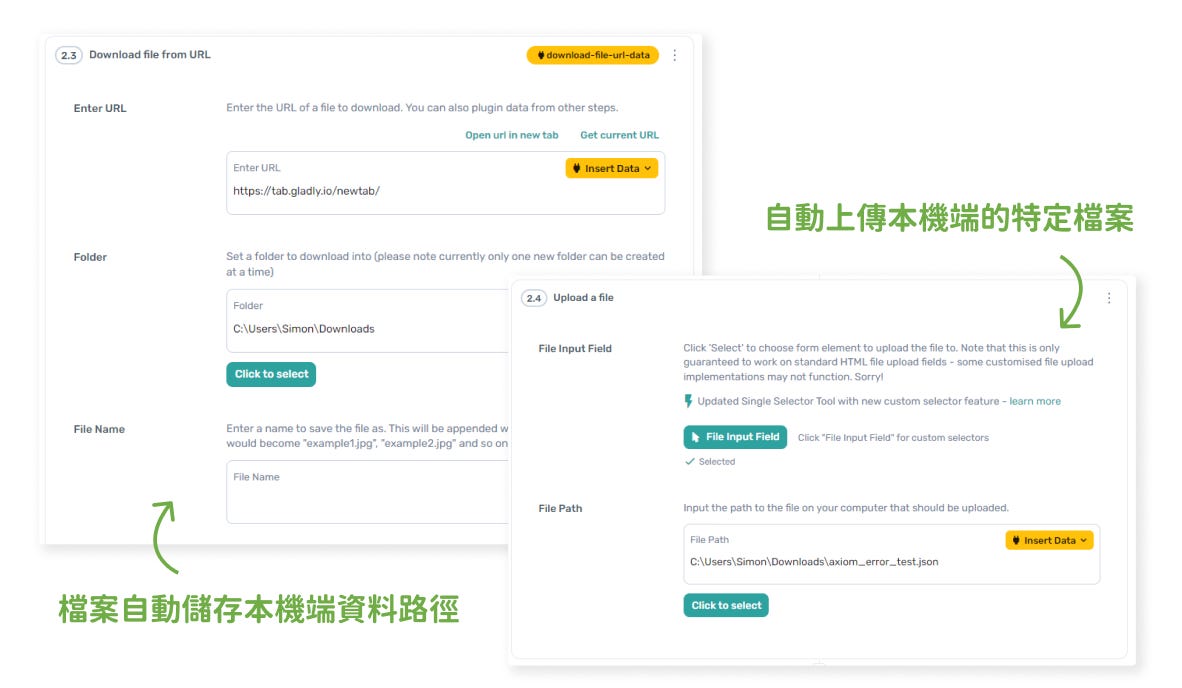The image size is (1182, 688).
Task: Focus the Enter URL input with gladly.io address
Action: click(445, 183)
